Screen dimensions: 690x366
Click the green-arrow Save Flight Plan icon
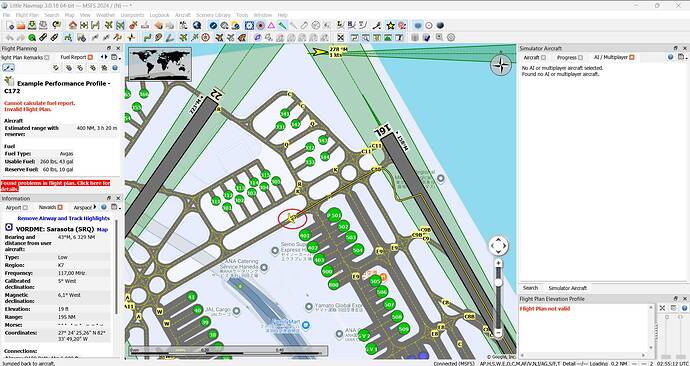coord(32,26)
